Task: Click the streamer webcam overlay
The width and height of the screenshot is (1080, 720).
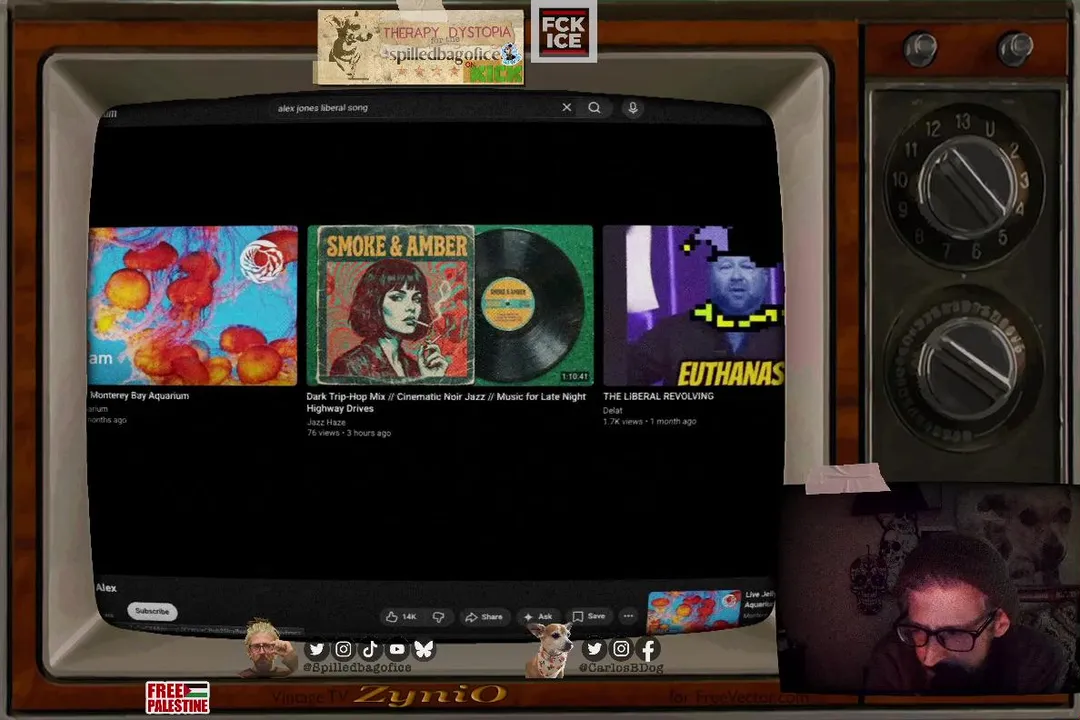Action: pyautogui.click(x=929, y=588)
